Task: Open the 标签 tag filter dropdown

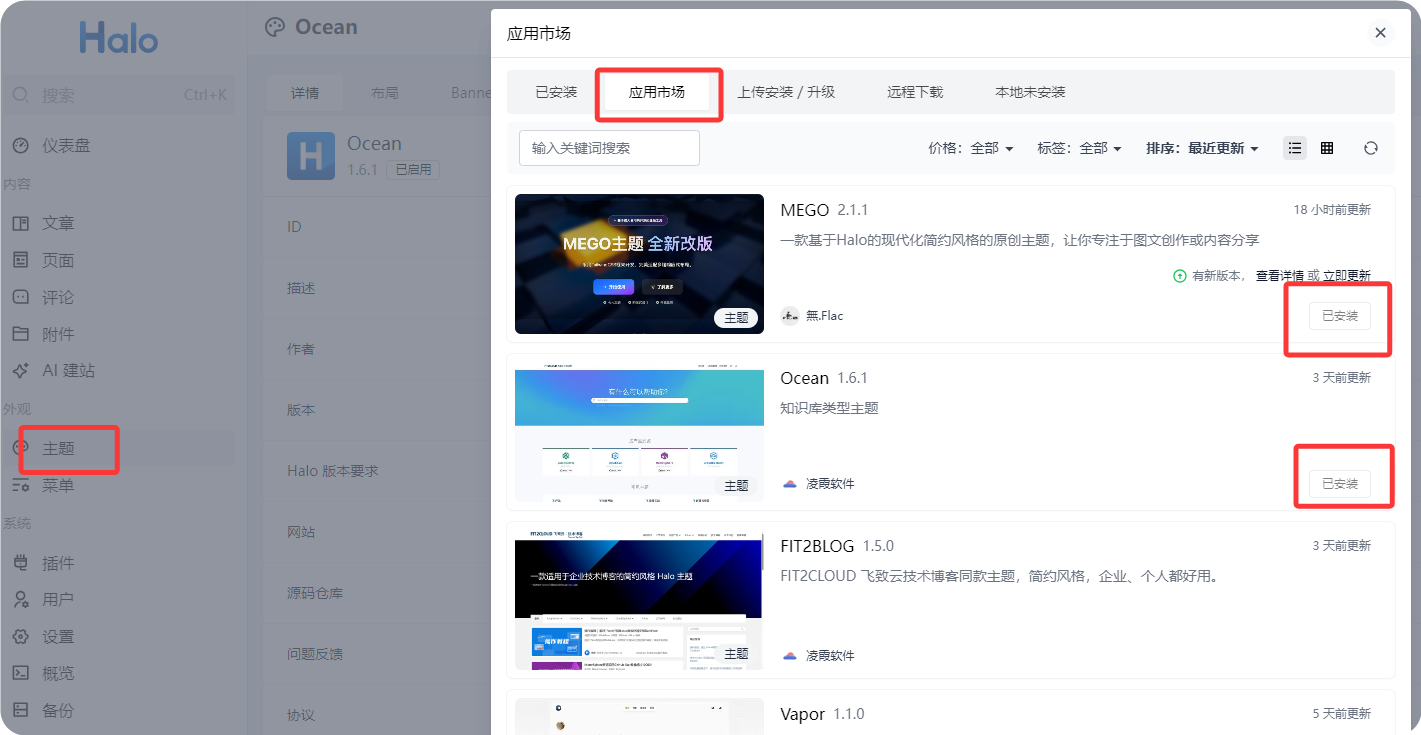Action: [1078, 146]
